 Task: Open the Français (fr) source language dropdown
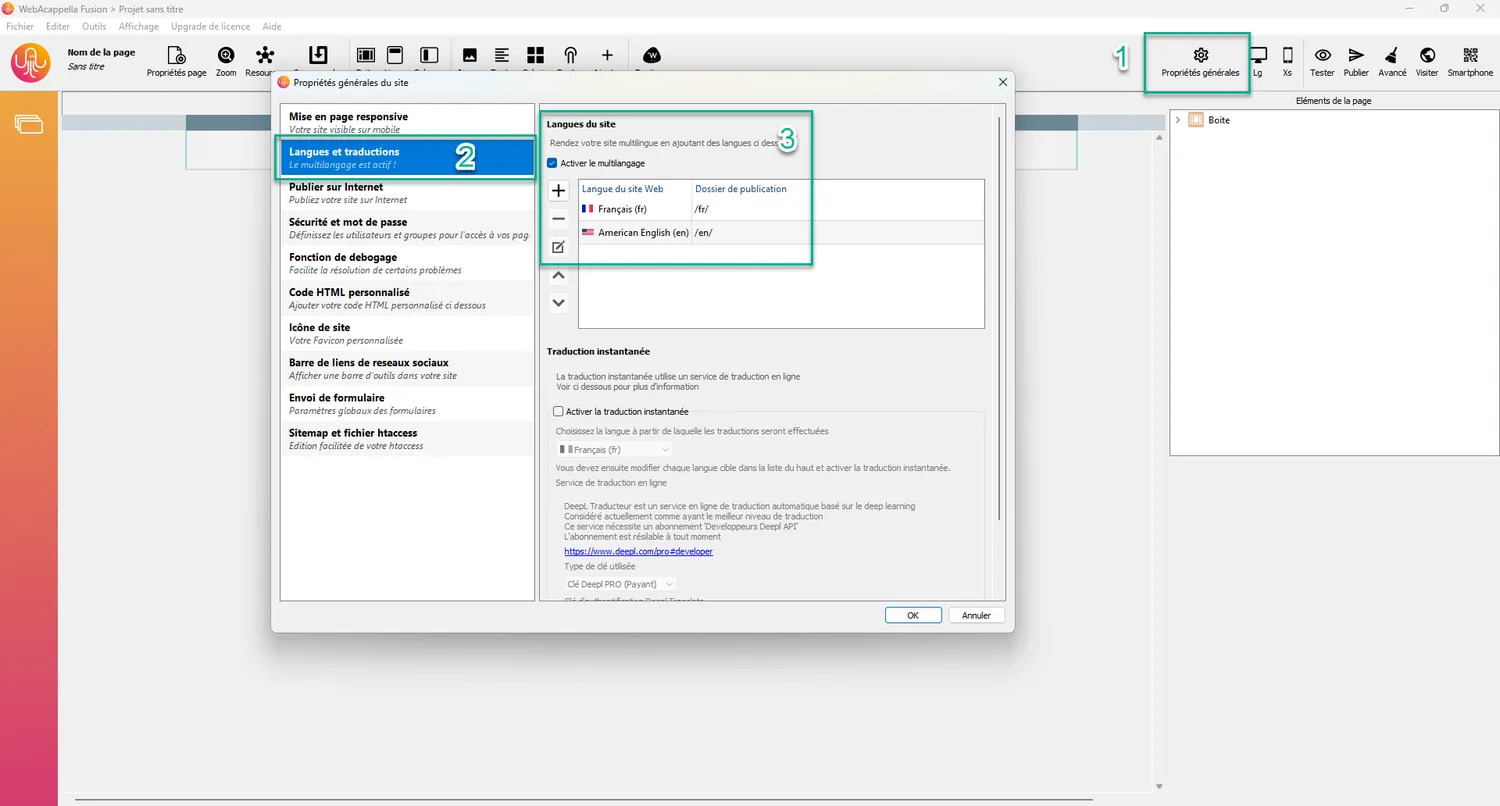pos(614,450)
